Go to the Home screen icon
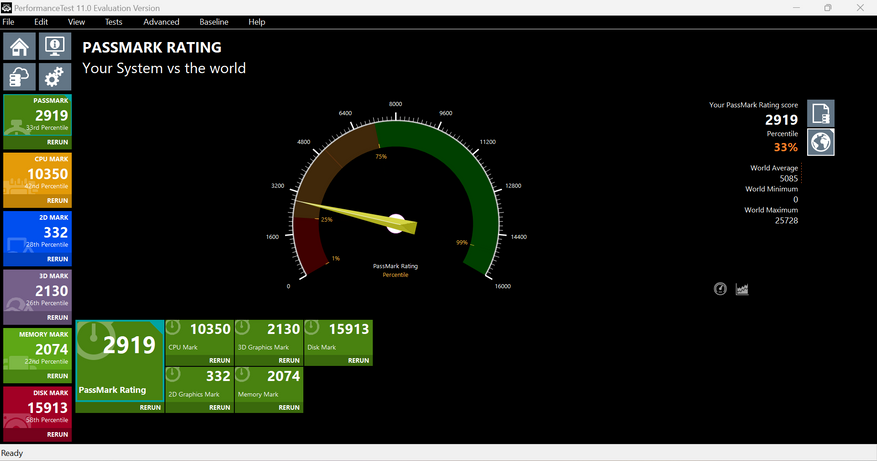877x461 pixels. tap(20, 46)
